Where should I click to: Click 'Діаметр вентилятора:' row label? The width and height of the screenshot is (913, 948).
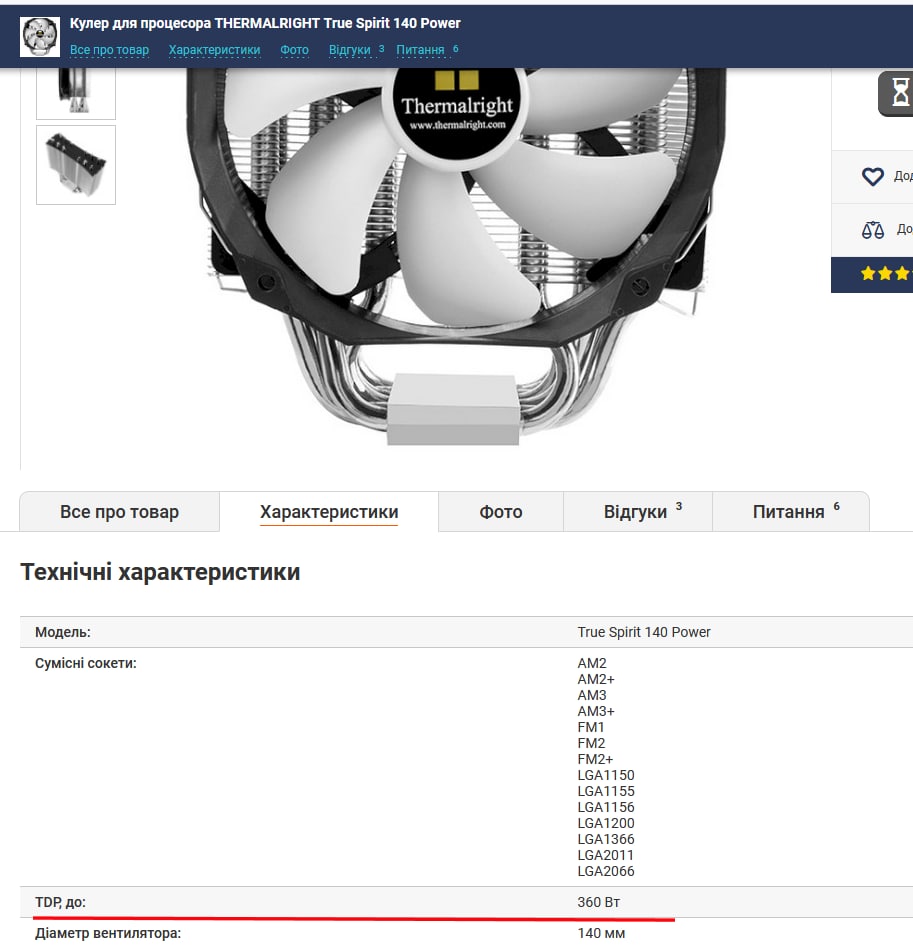(x=108, y=933)
